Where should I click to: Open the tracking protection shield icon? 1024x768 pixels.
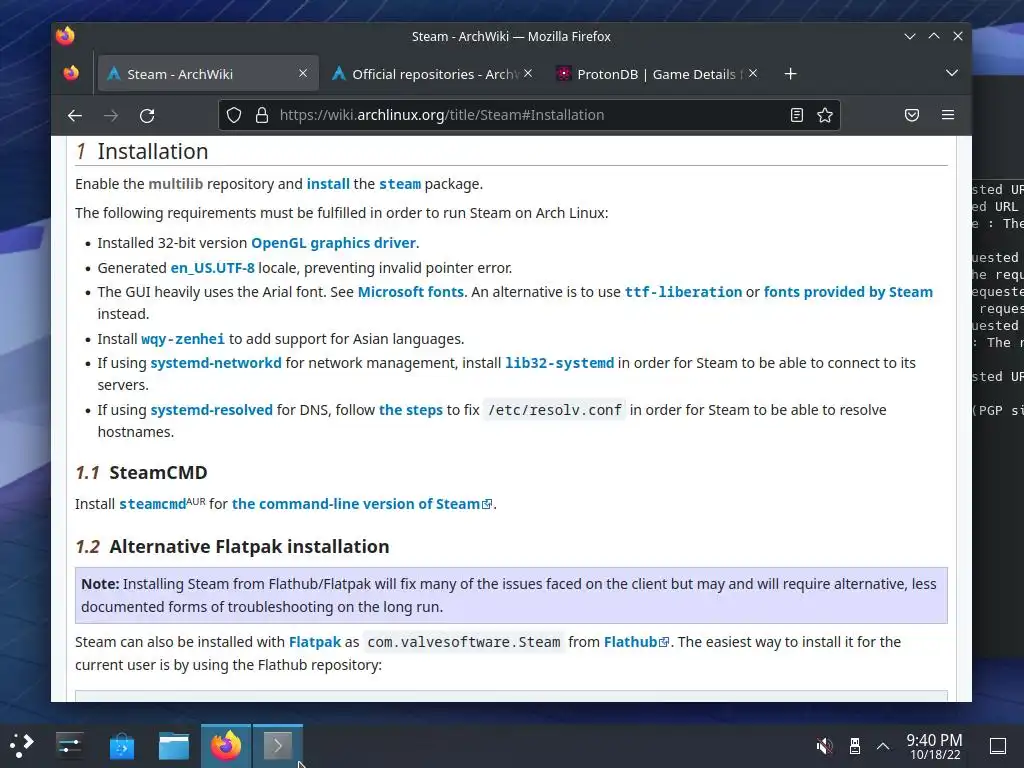[x=234, y=116]
